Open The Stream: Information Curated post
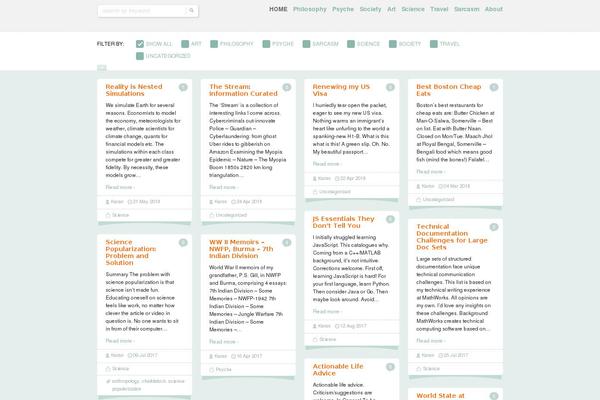This screenshot has width=600, height=400. 243,90
